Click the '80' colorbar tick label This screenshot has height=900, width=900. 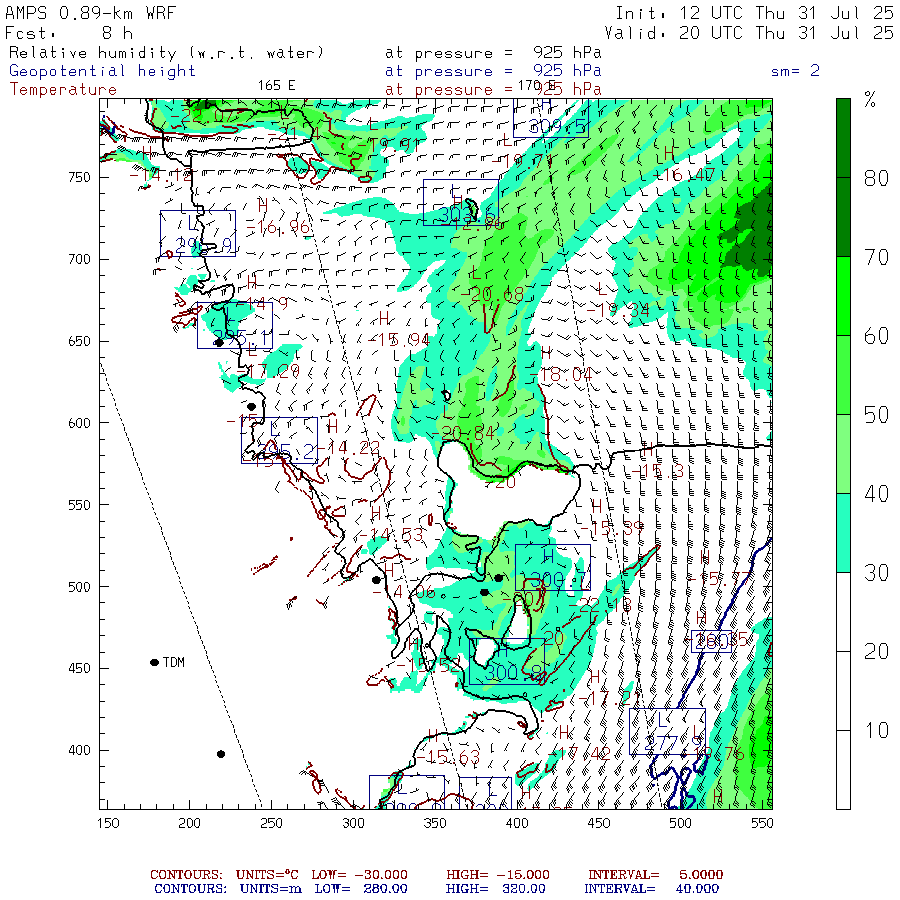pyautogui.click(x=876, y=179)
